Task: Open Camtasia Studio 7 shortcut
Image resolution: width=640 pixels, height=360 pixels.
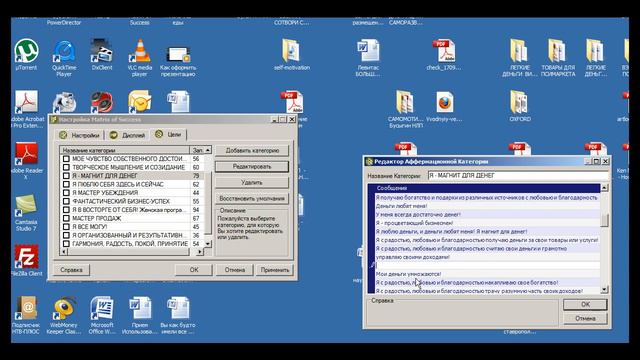Action: [x=26, y=206]
